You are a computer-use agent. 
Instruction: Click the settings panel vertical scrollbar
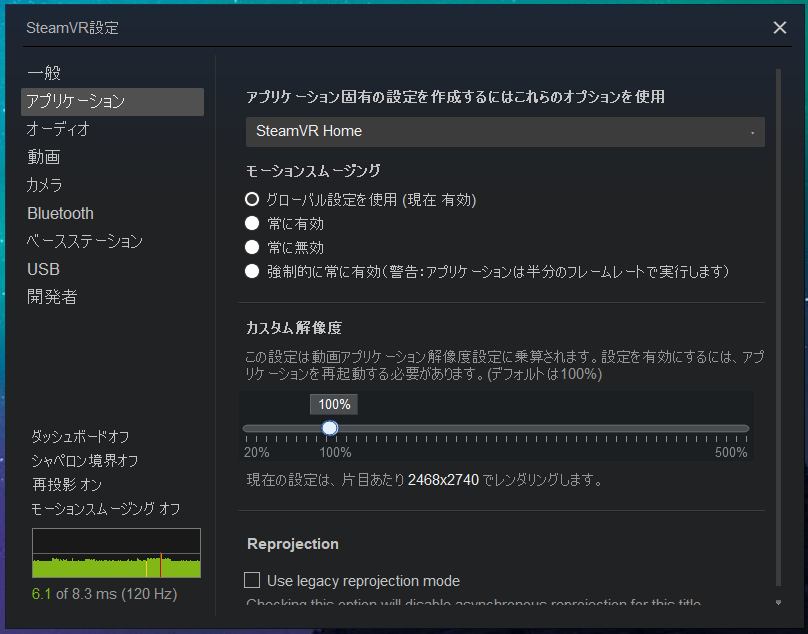click(778, 327)
